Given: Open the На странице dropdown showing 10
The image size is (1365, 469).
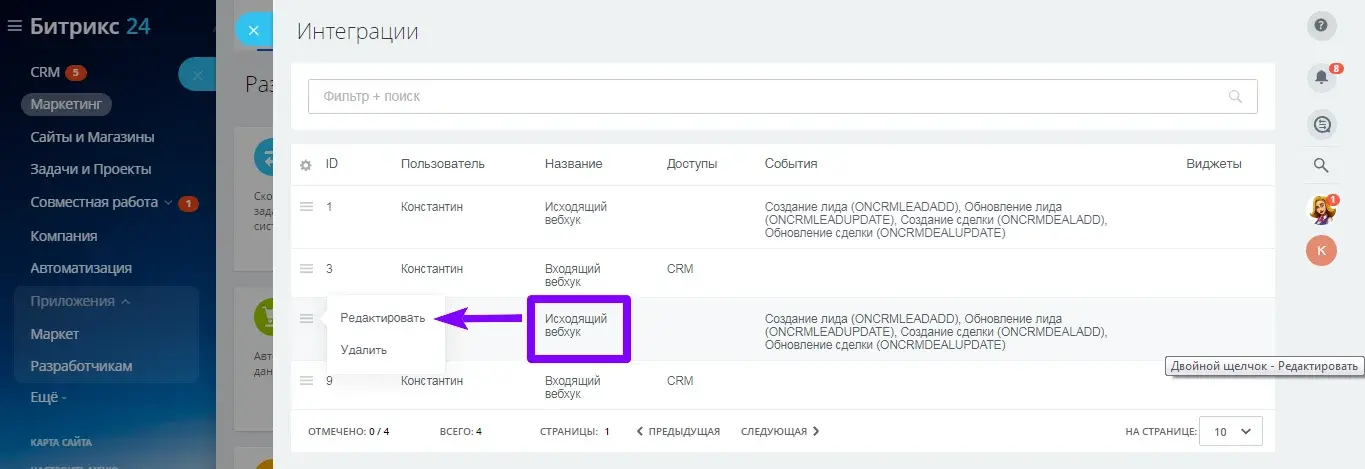Looking at the screenshot, I should pos(1231,431).
